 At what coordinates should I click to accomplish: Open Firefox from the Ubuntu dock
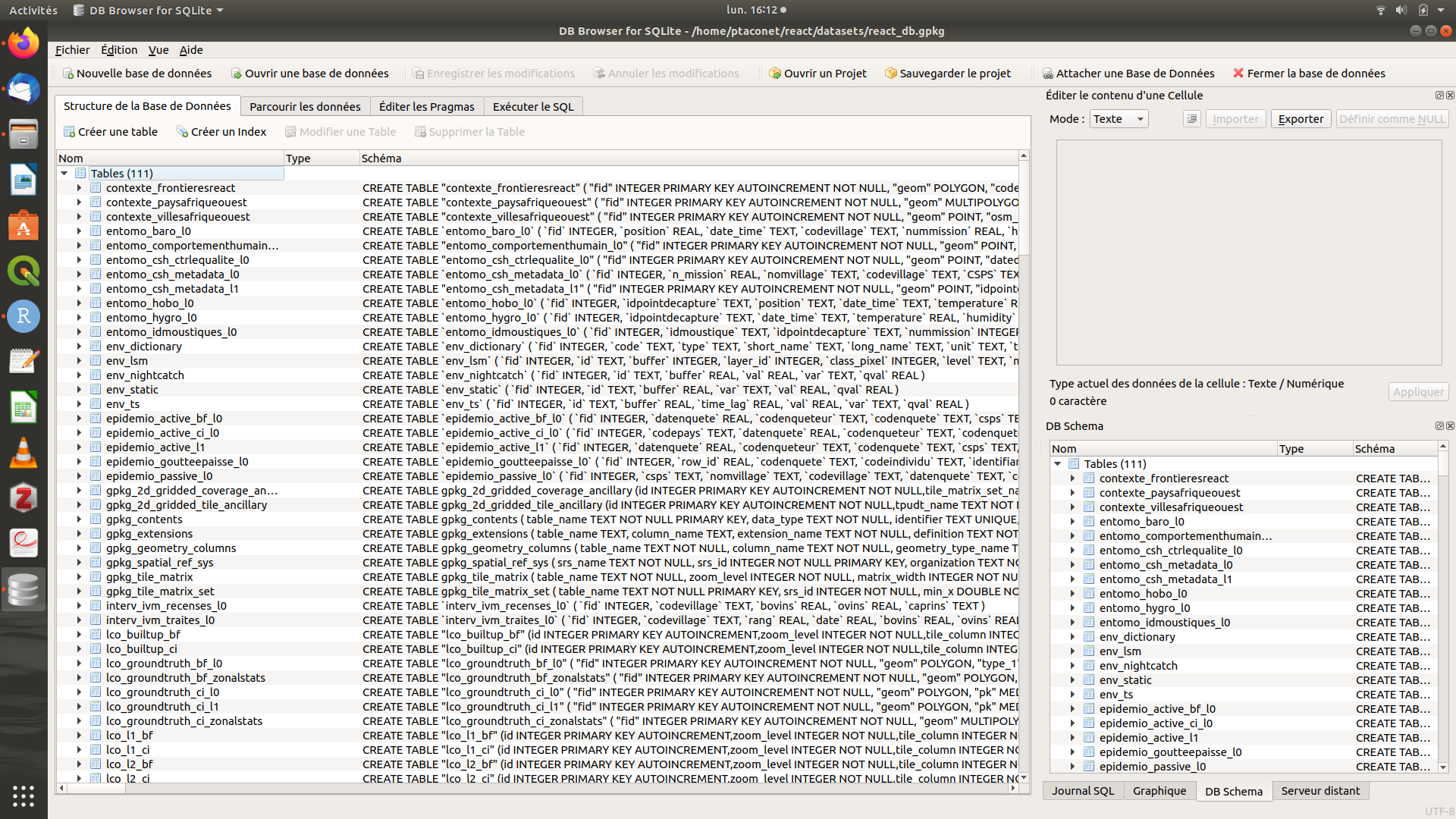(x=24, y=43)
